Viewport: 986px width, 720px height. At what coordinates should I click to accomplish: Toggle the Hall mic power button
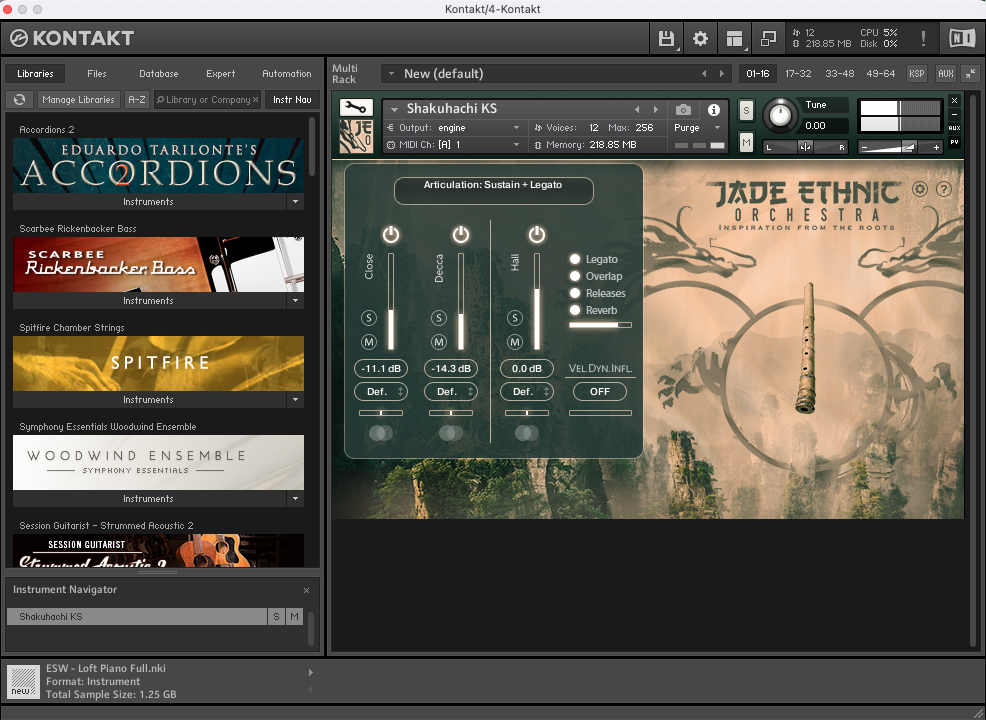point(536,235)
